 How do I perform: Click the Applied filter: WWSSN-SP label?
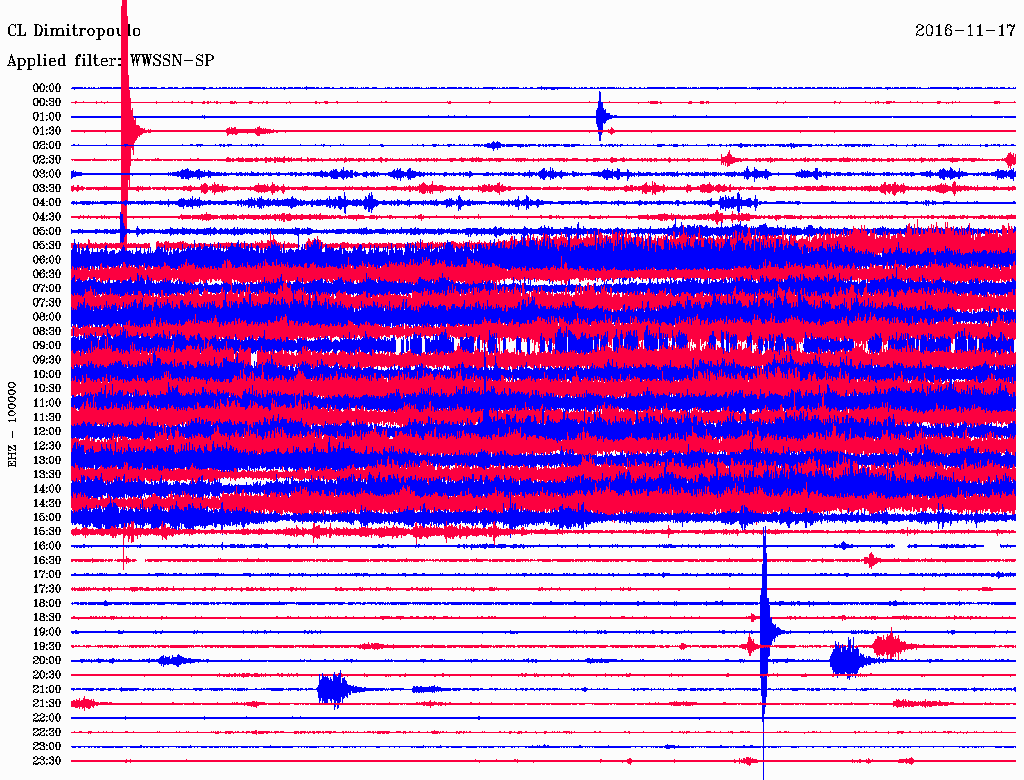[110, 61]
